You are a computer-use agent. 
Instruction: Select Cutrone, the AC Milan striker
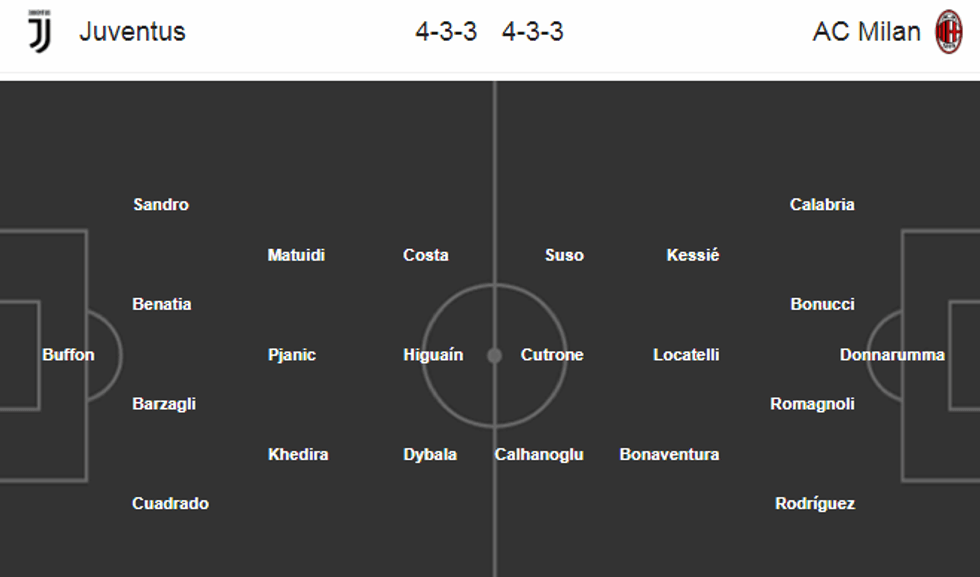(552, 355)
